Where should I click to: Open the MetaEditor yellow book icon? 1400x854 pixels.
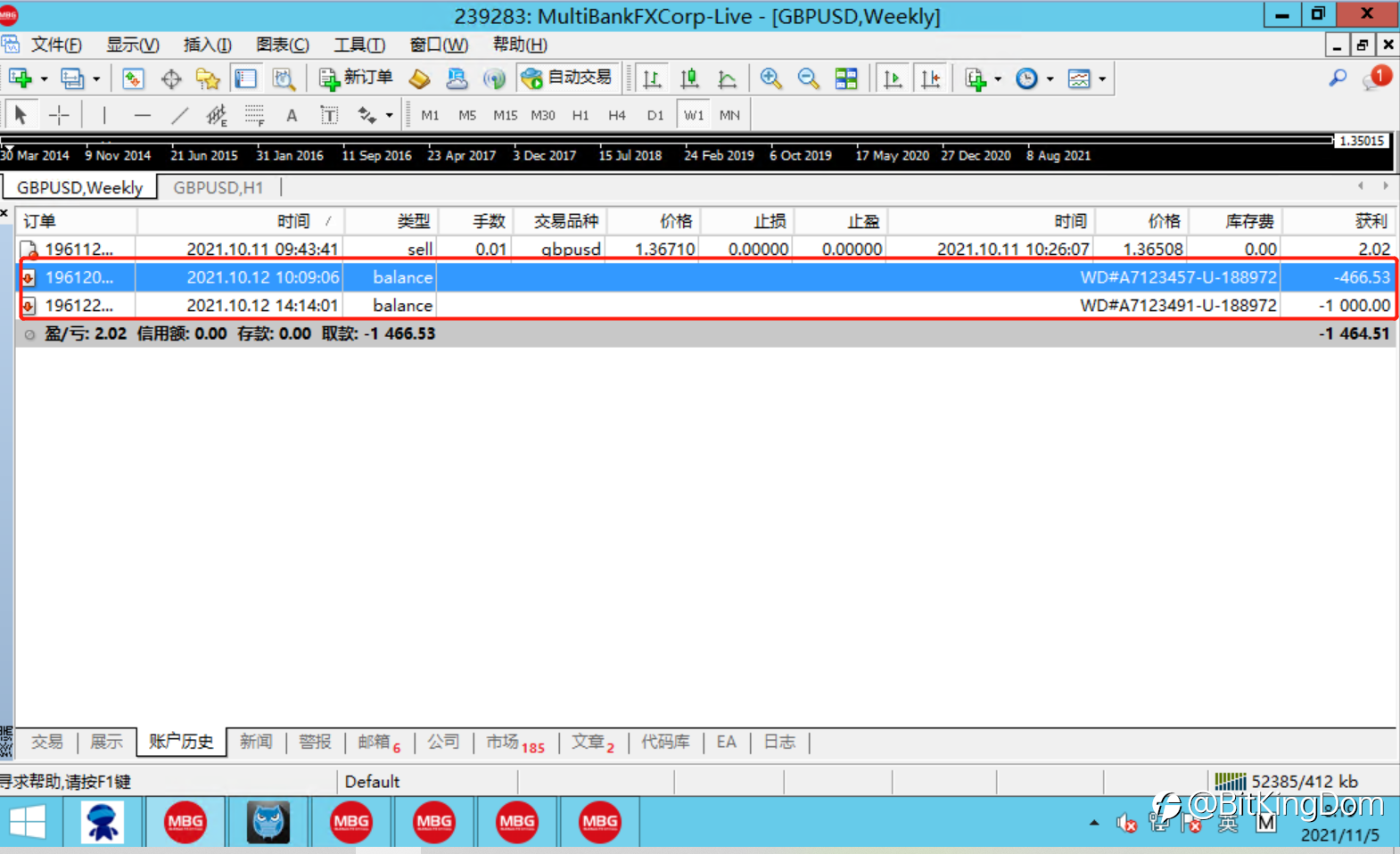[x=419, y=78]
